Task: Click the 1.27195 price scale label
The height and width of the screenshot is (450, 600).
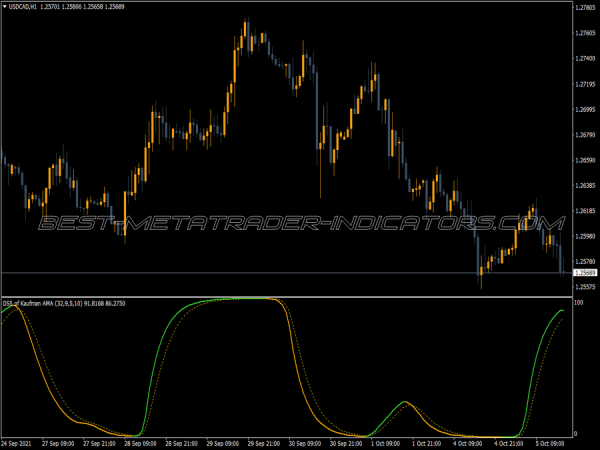Action: point(585,84)
